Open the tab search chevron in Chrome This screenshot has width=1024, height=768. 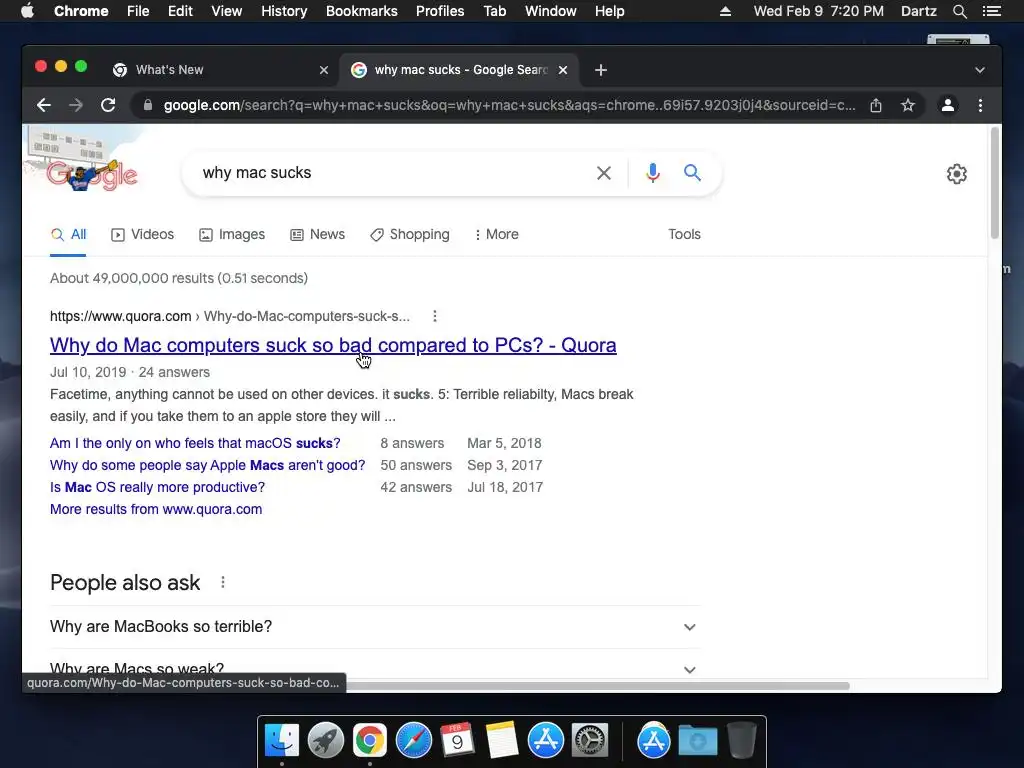click(x=980, y=70)
